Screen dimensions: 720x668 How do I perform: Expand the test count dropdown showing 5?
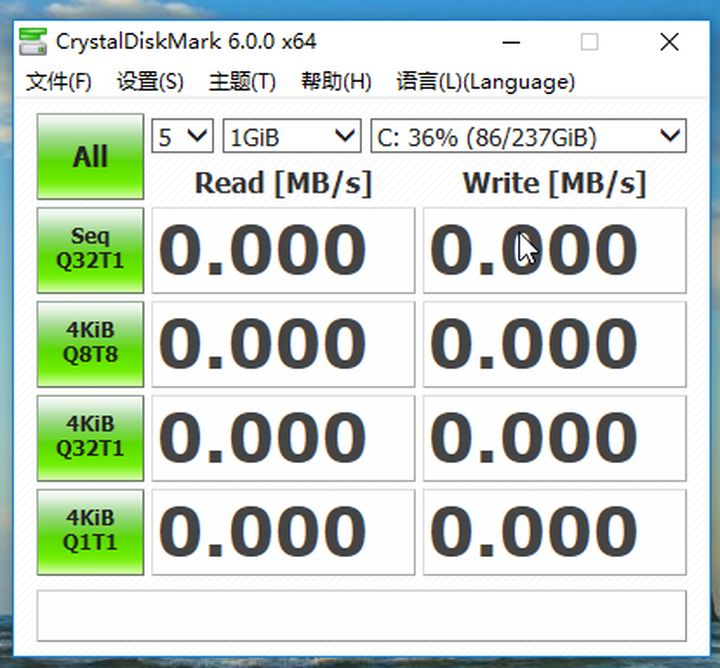point(182,136)
